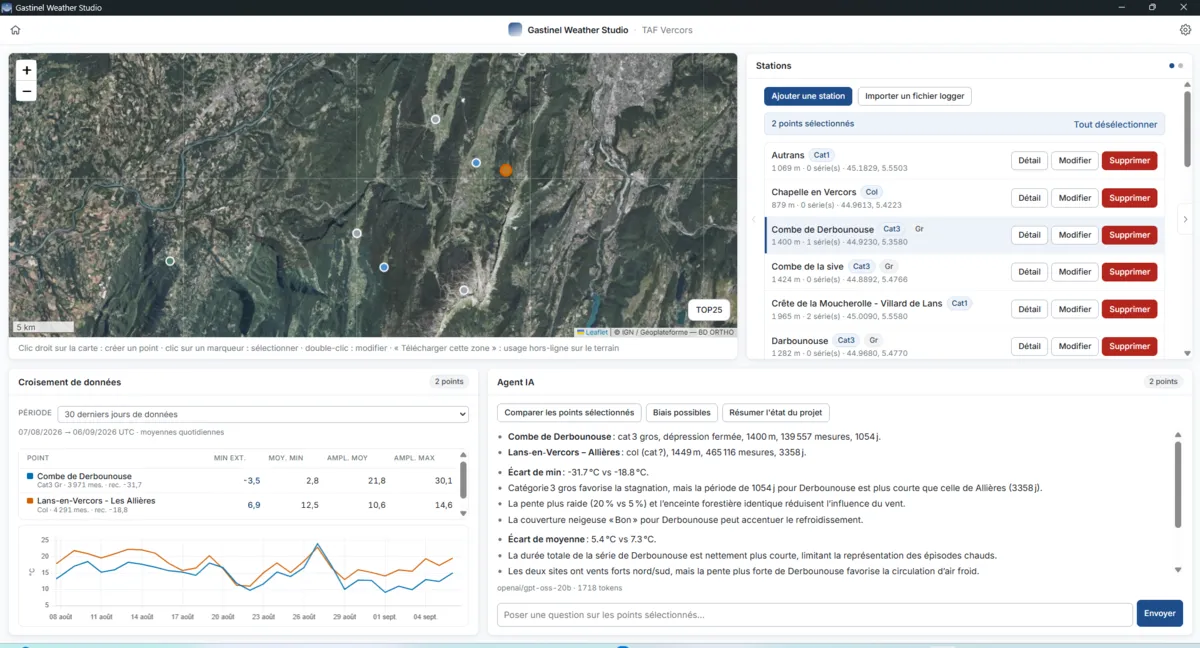The height and width of the screenshot is (648, 1200).
Task: Click the left chevron beside the station list
Action: [x=754, y=219]
